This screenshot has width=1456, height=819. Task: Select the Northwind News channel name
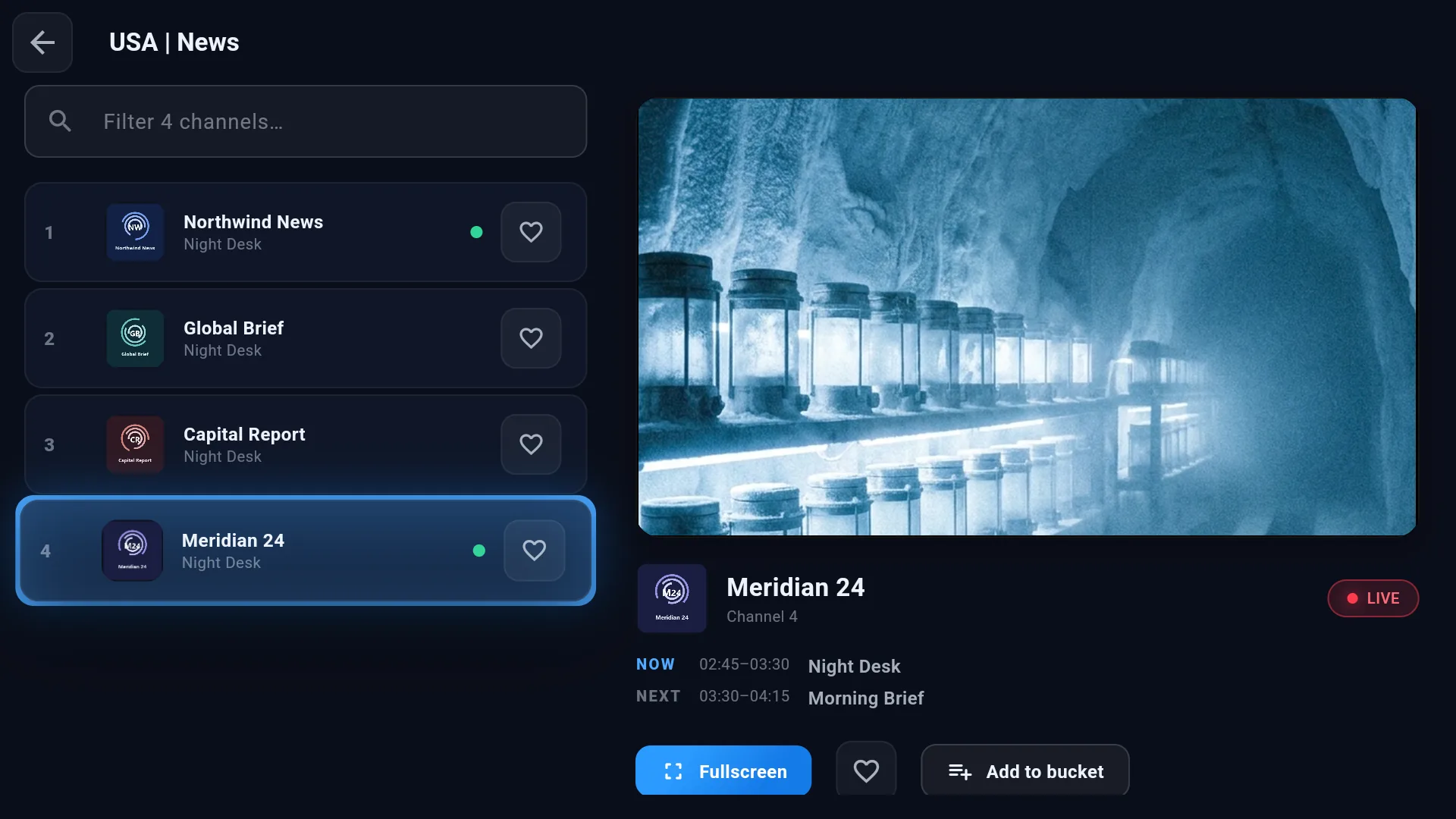click(x=253, y=222)
